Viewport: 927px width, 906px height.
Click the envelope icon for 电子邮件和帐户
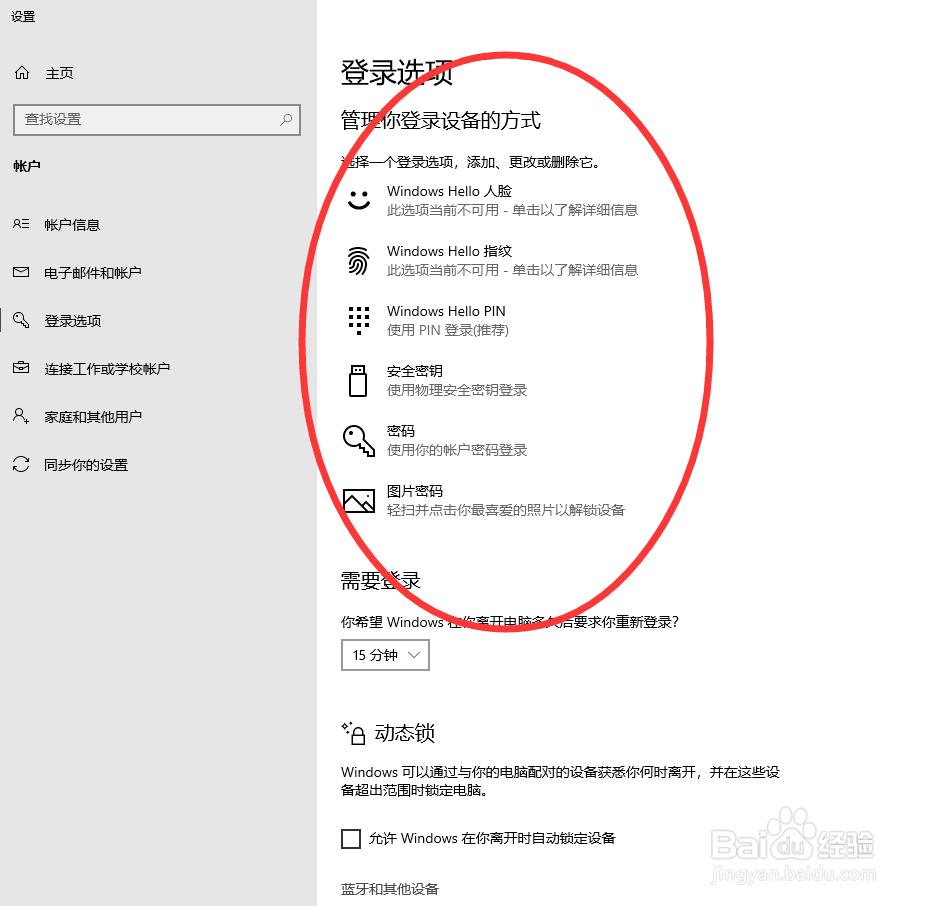(21, 272)
